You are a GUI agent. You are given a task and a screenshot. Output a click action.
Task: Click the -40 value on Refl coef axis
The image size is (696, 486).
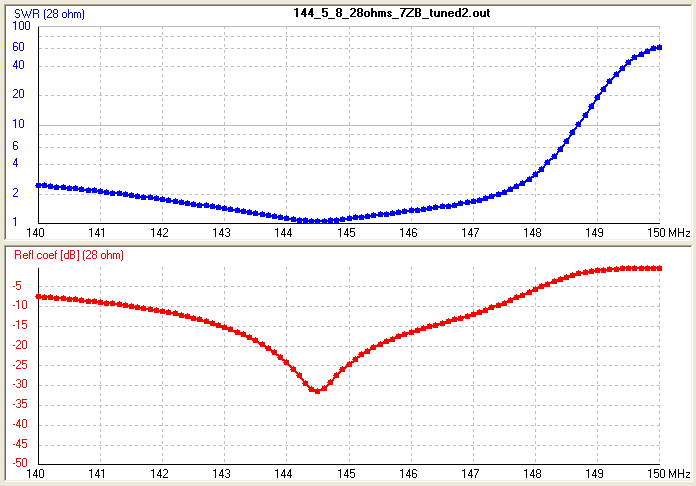pyautogui.click(x=20, y=424)
